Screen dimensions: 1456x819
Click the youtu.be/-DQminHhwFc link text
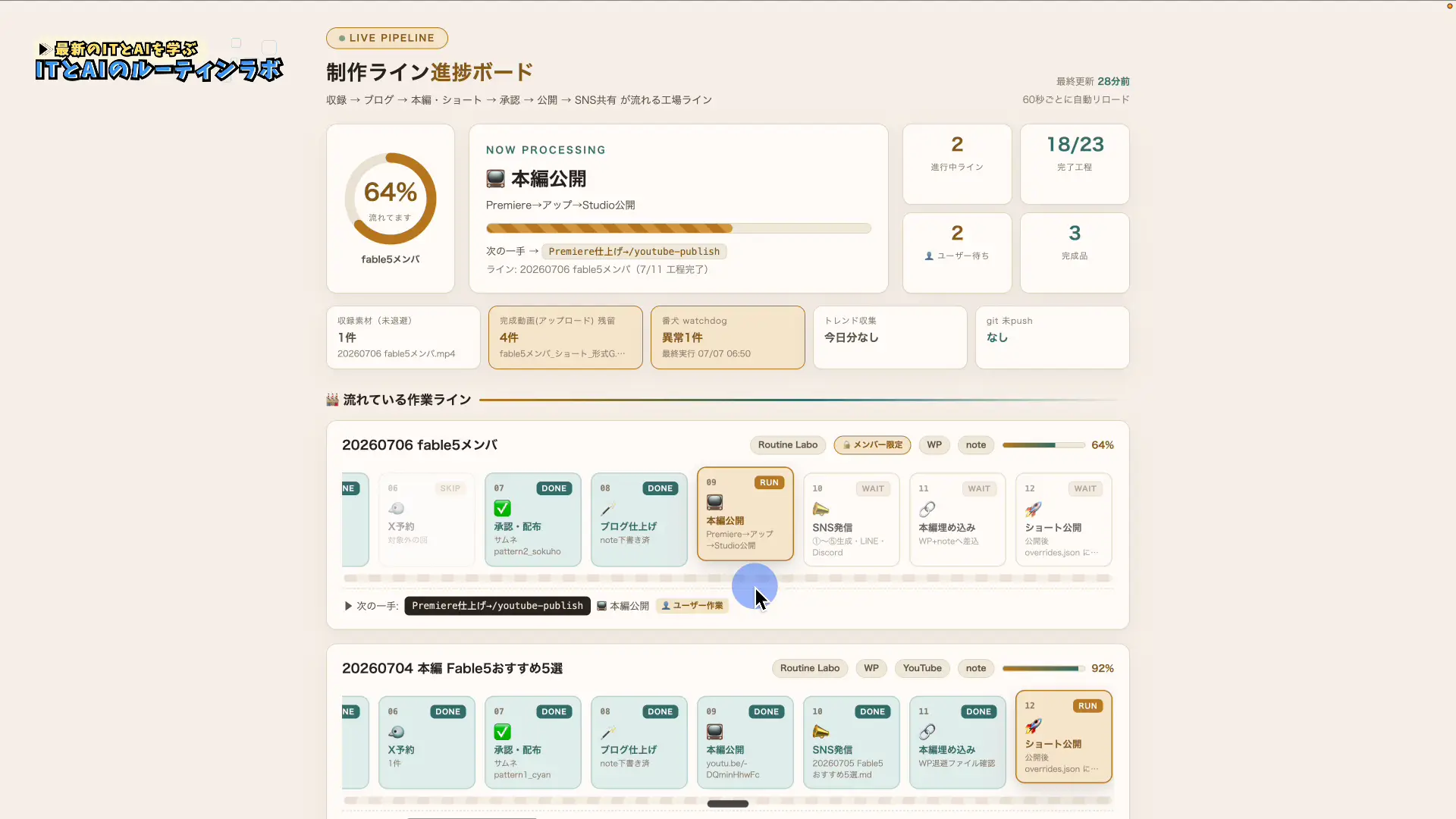click(x=733, y=769)
